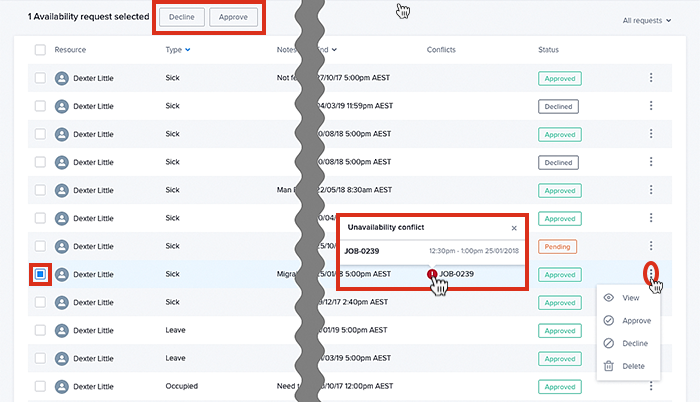Uncheck the selected Dexter Little row checkbox
Image resolution: width=700 pixels, height=402 pixels.
tap(40, 274)
